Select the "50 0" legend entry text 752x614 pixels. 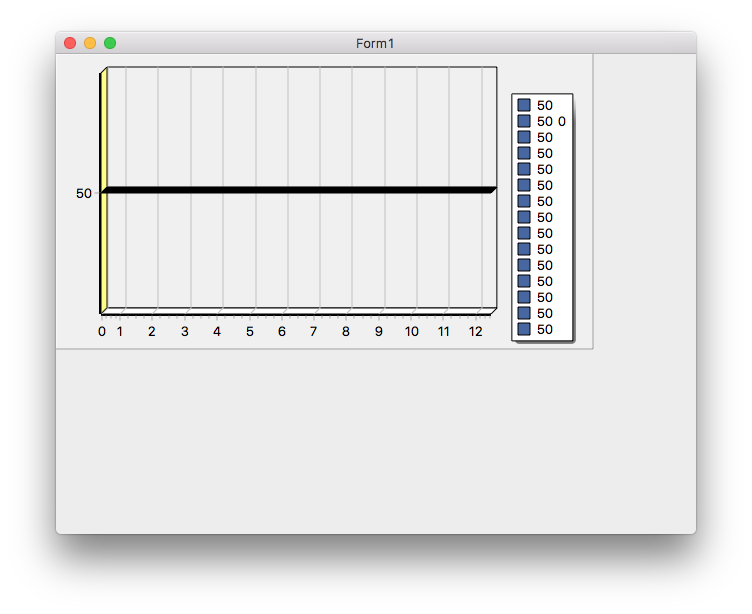(552, 121)
